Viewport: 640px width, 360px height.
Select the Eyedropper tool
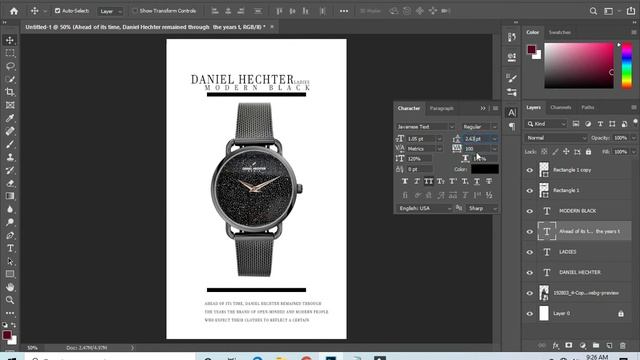[x=10, y=118]
